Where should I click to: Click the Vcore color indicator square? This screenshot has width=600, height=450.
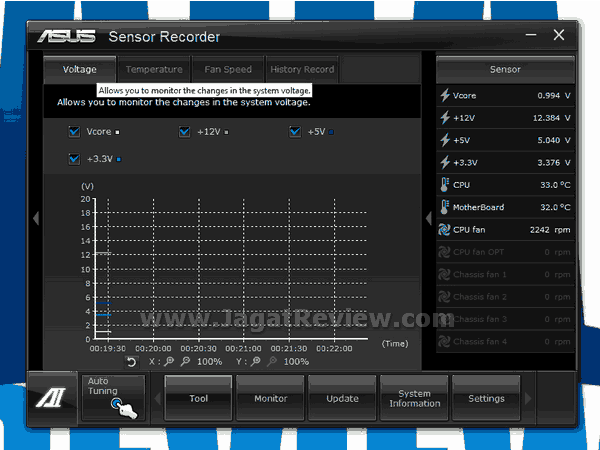(x=117, y=132)
